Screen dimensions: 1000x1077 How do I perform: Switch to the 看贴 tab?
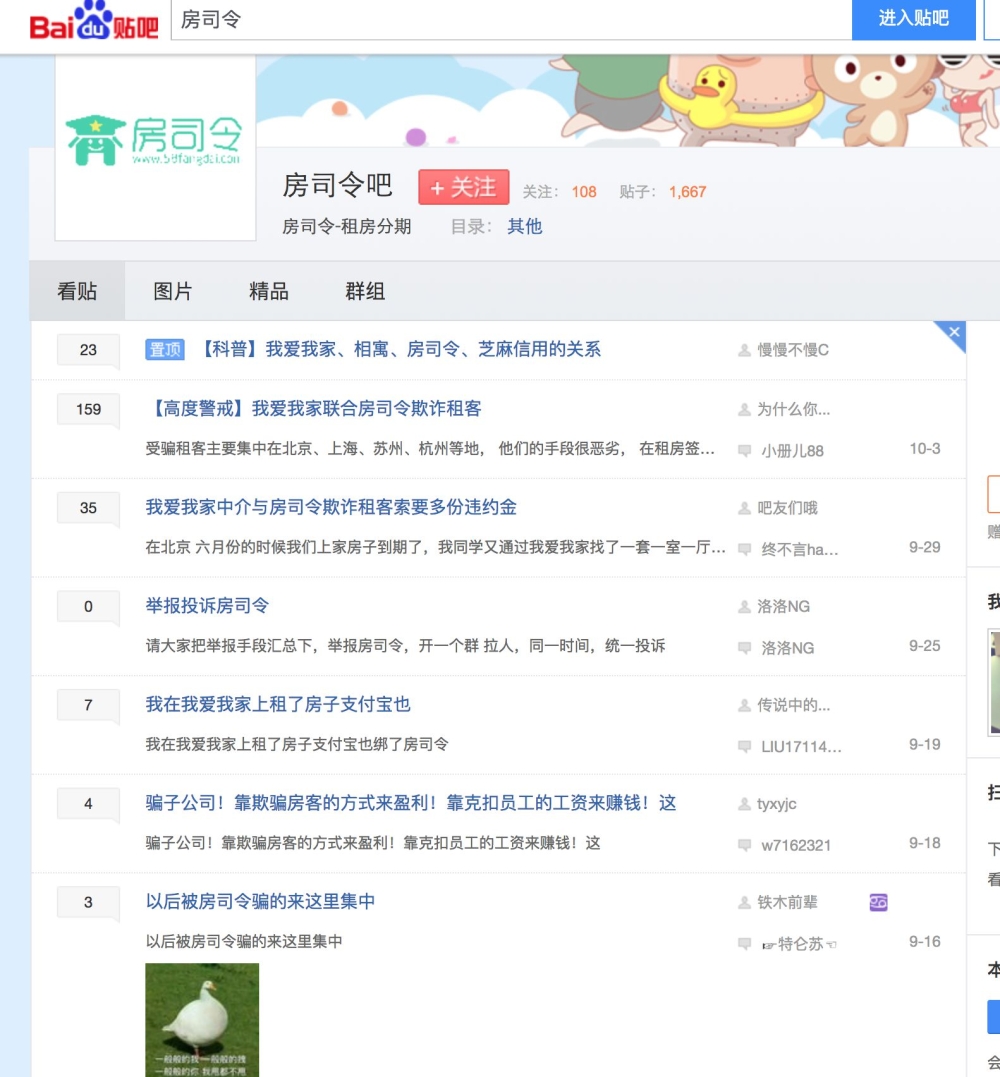point(77,291)
